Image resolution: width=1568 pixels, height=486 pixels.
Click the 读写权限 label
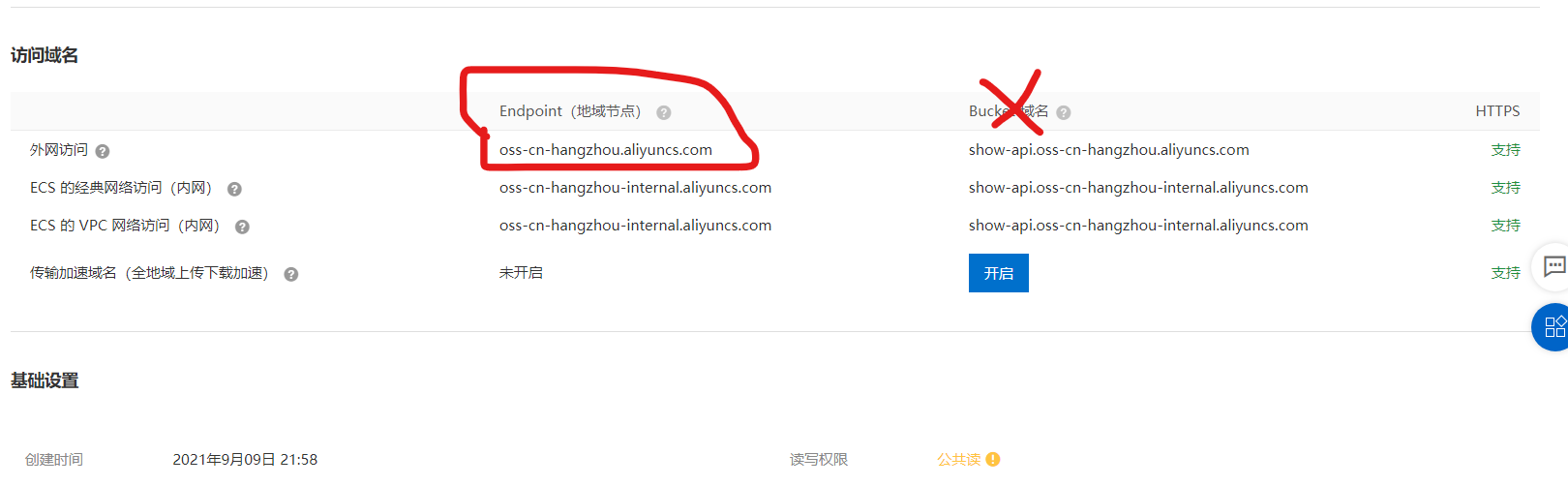pyautogui.click(x=819, y=460)
